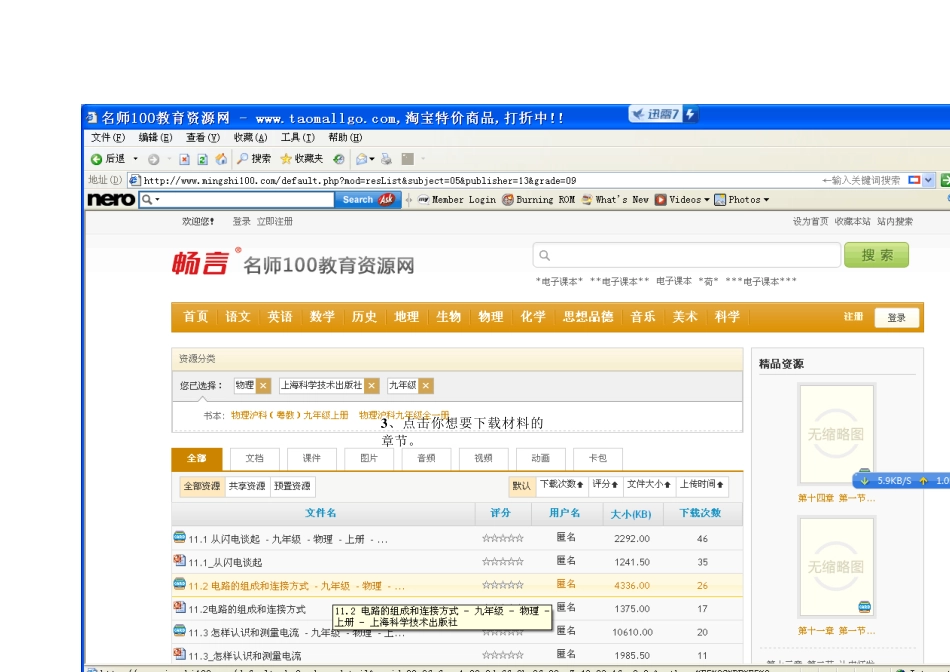
Task: Click the History icon in toolbar
Action: coord(339,159)
